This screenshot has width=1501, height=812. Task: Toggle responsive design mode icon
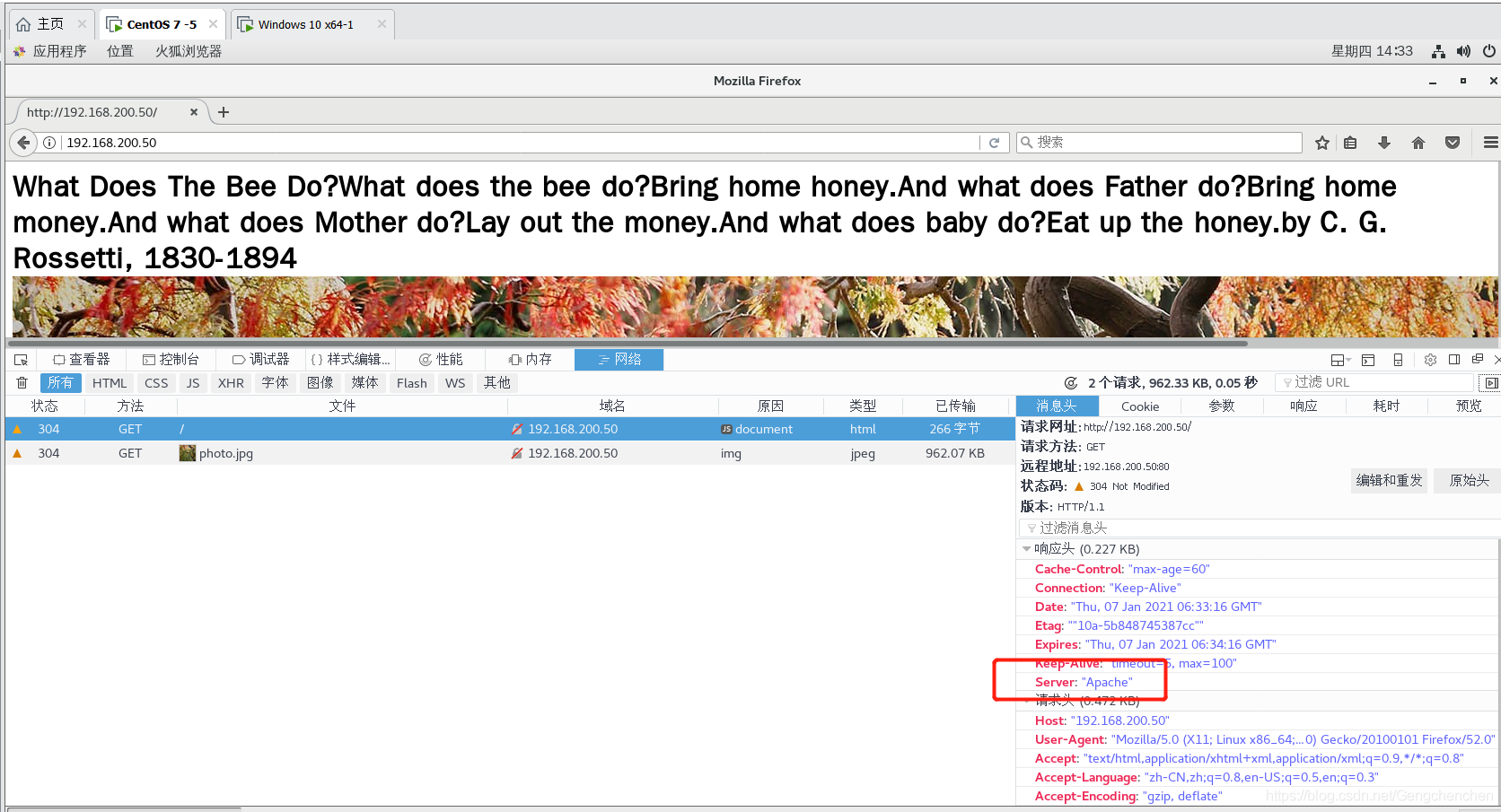tap(1398, 360)
